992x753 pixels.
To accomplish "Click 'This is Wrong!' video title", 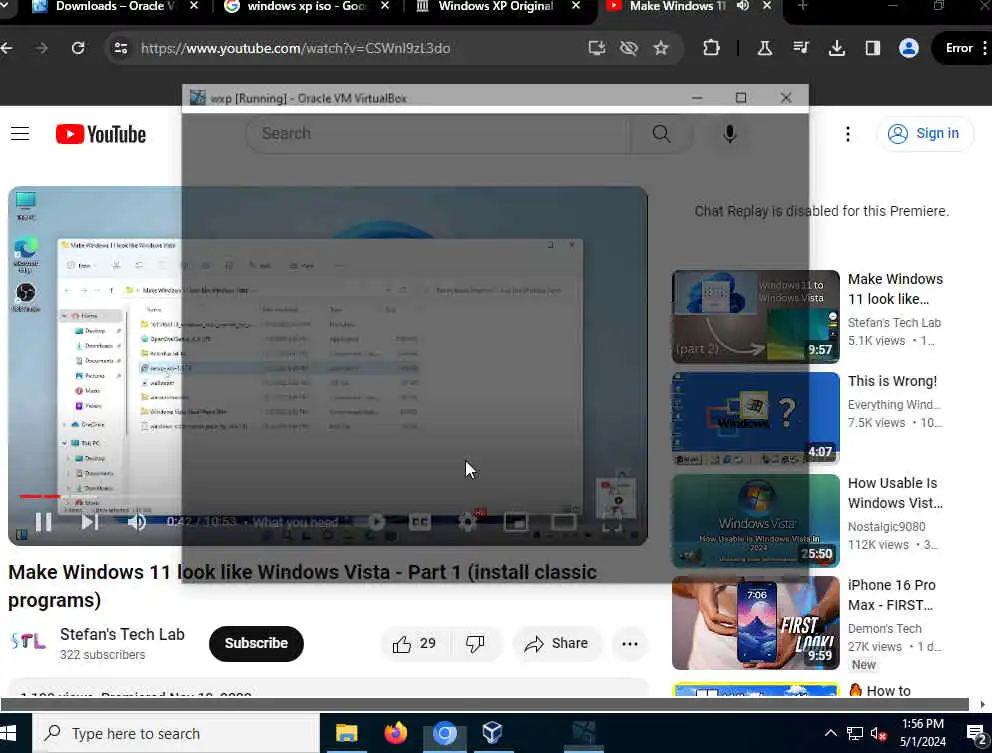I will click(892, 381).
